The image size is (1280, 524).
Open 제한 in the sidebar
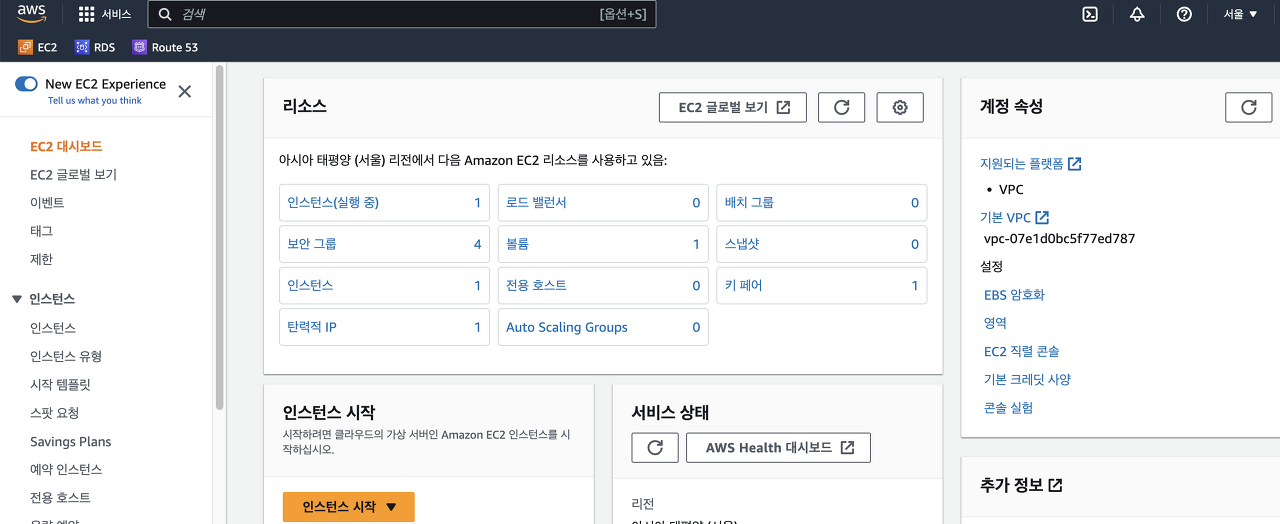pyautogui.click(x=41, y=259)
